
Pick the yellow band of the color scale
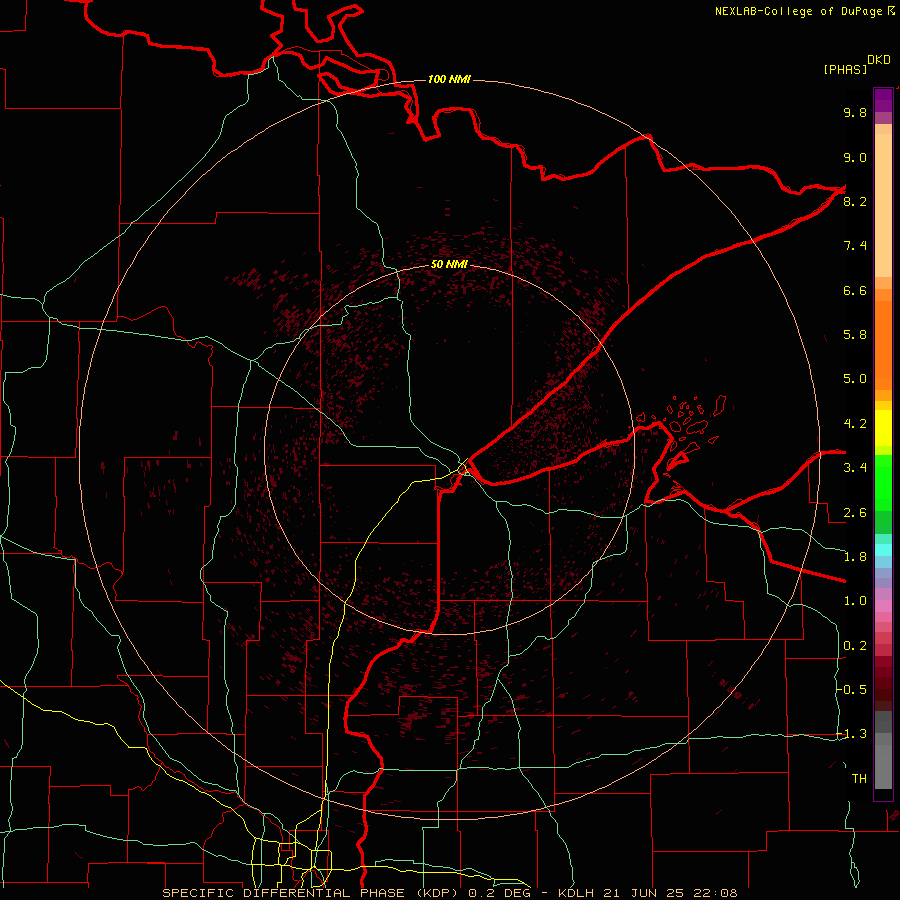(883, 428)
